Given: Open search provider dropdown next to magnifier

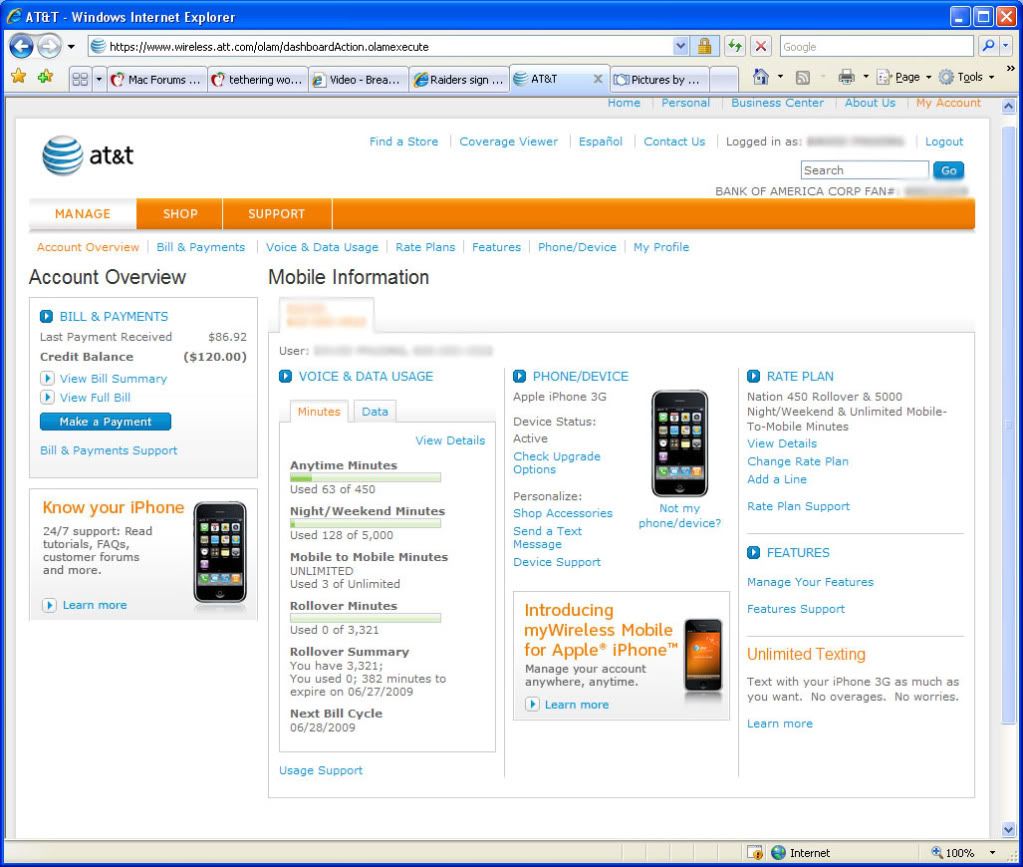Looking at the screenshot, I should (x=1005, y=46).
